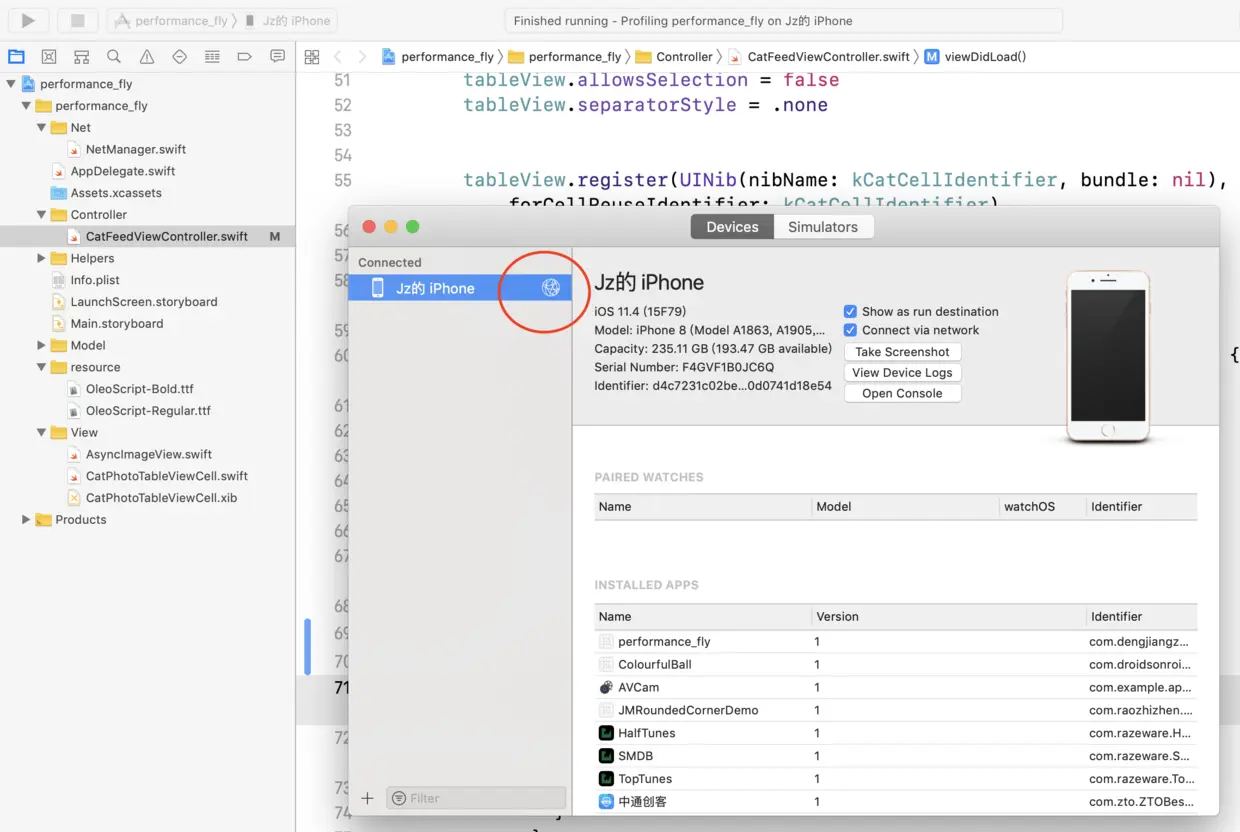This screenshot has width=1240, height=832.
Task: Toggle Show as run destination checkbox
Action: point(850,311)
